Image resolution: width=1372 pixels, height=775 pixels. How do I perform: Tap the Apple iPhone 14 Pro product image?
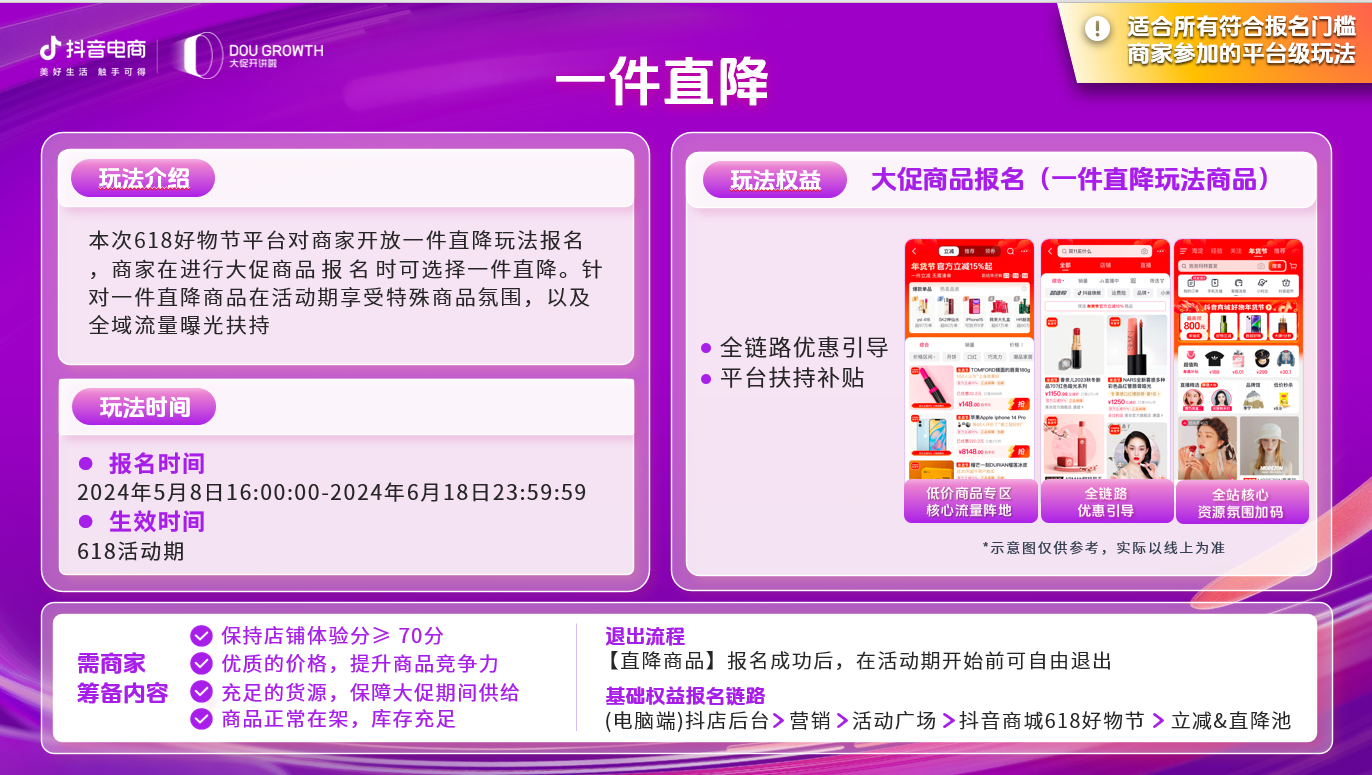[931, 435]
